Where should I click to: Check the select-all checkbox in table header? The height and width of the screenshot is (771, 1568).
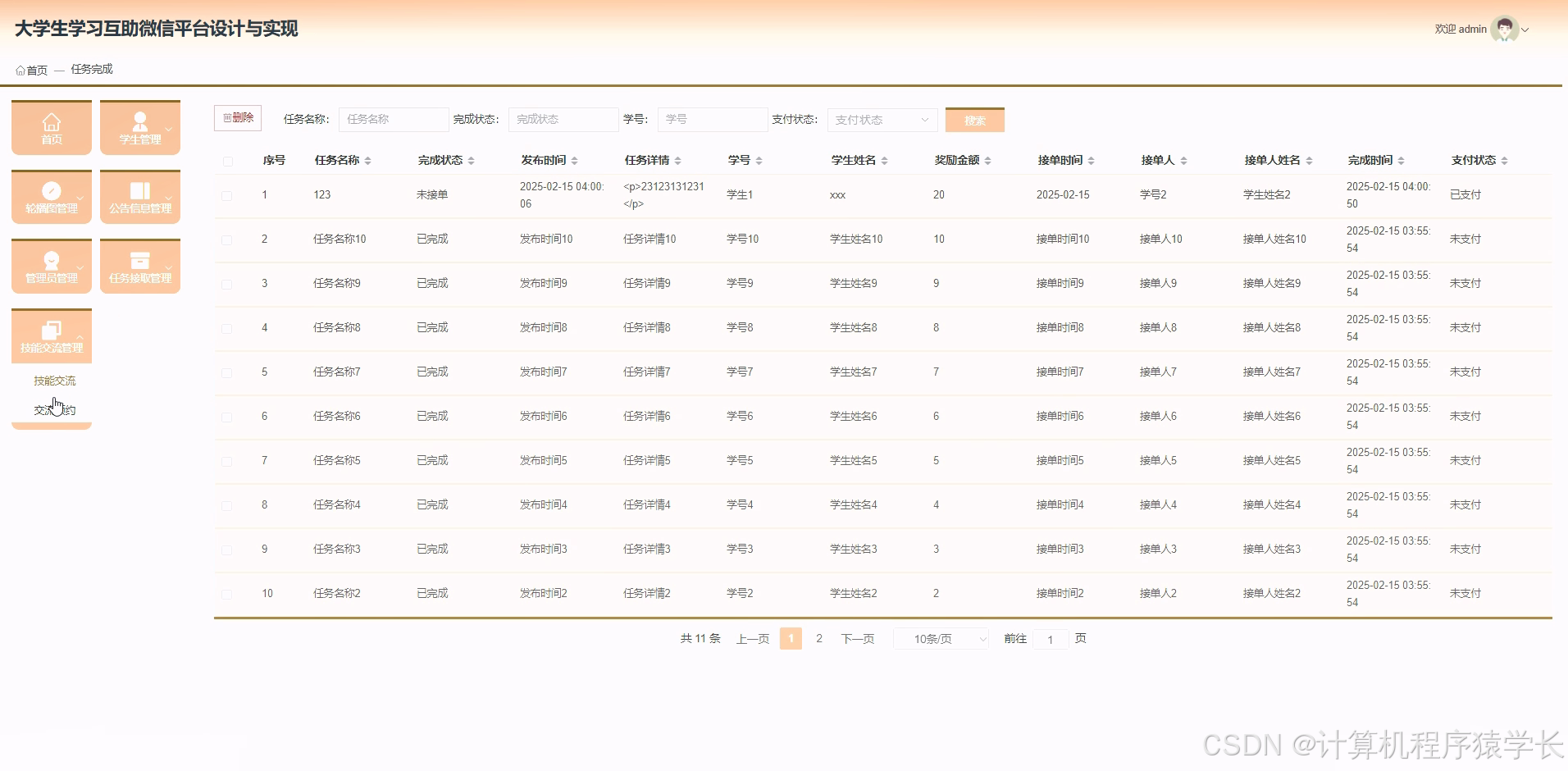228,162
